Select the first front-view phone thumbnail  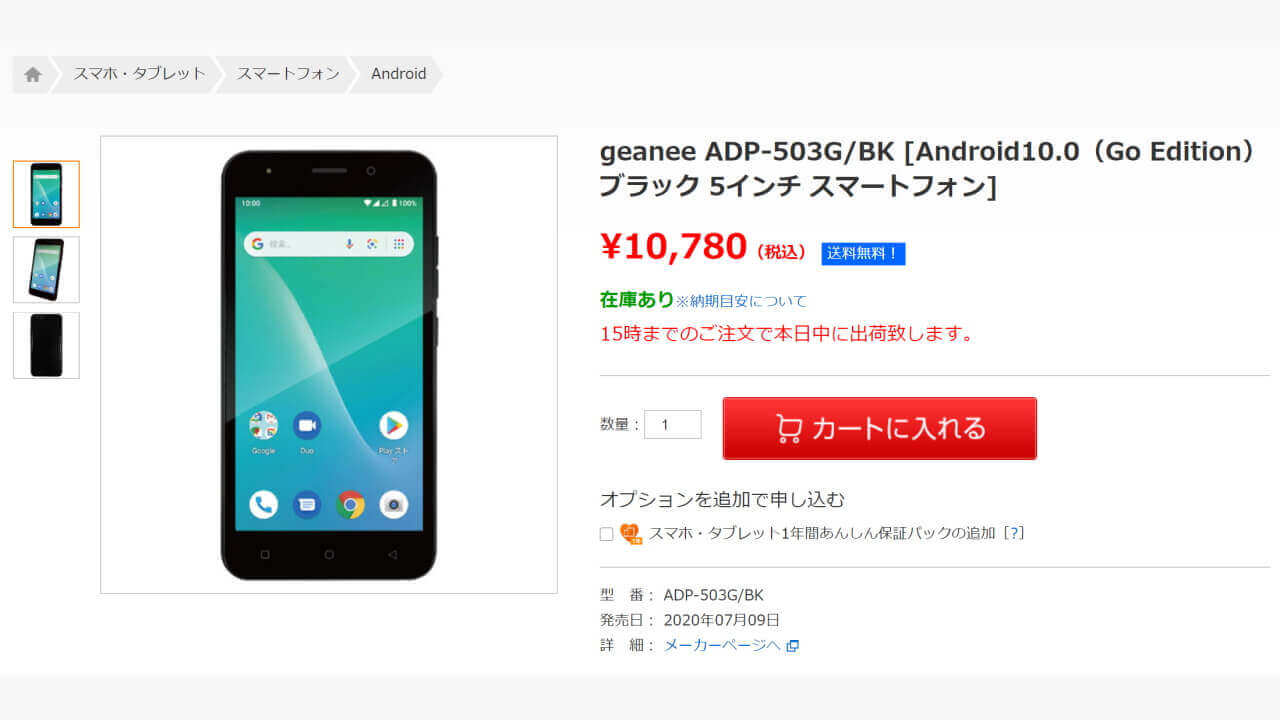(x=46, y=194)
